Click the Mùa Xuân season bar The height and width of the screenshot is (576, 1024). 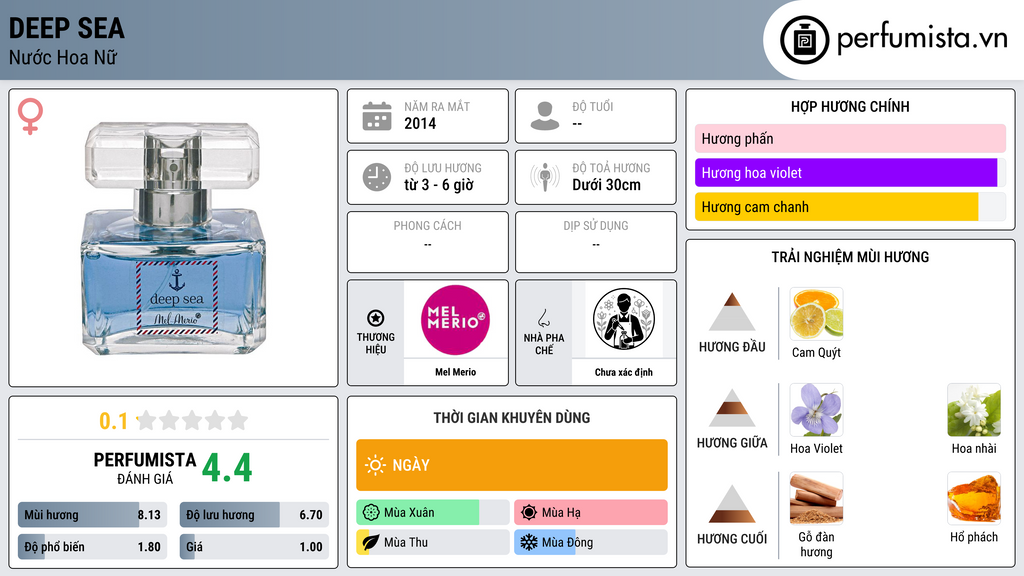coord(433,513)
